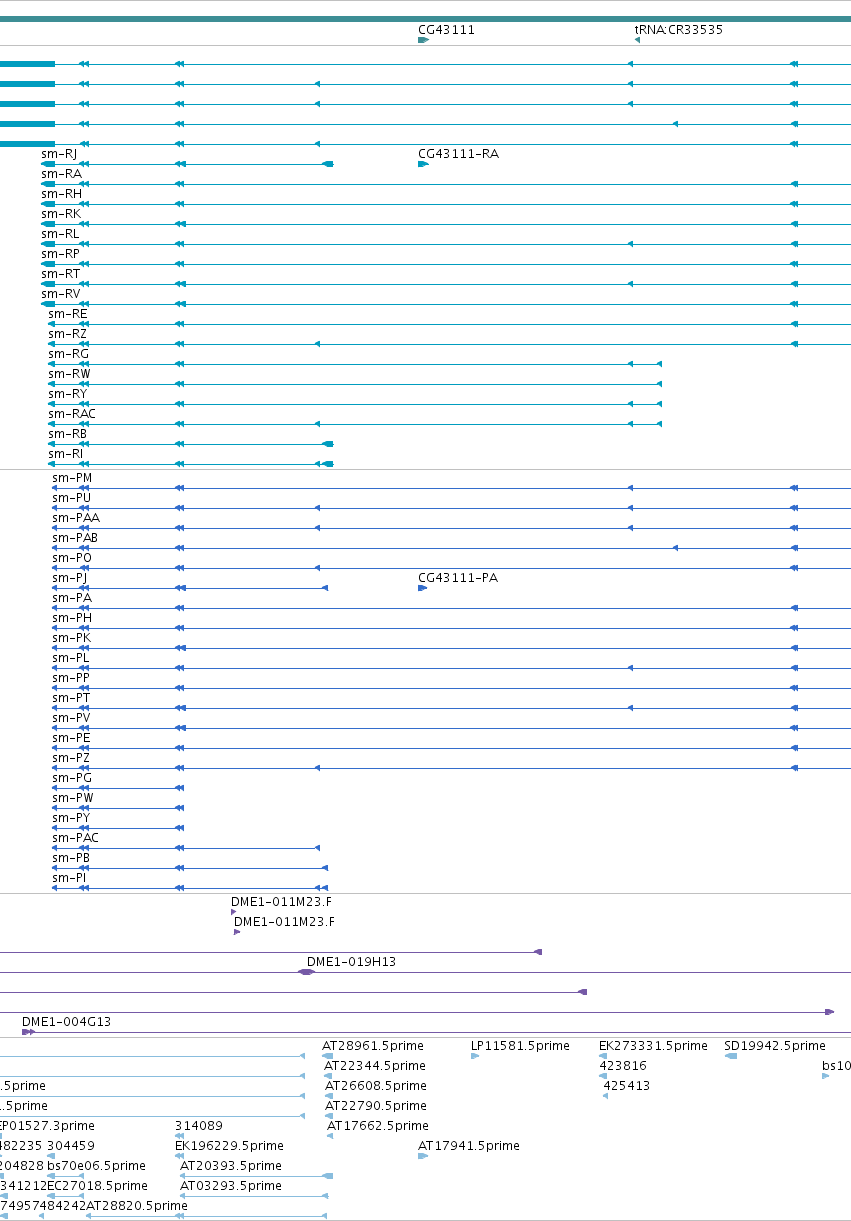Click the 314089 feature label
The height and width of the screenshot is (1221, 851).
(x=199, y=1126)
